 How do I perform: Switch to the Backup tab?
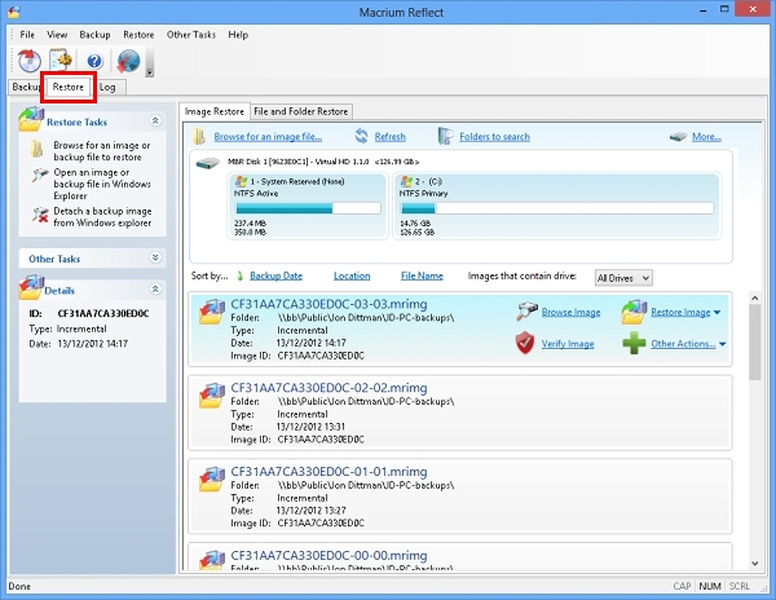coord(26,87)
